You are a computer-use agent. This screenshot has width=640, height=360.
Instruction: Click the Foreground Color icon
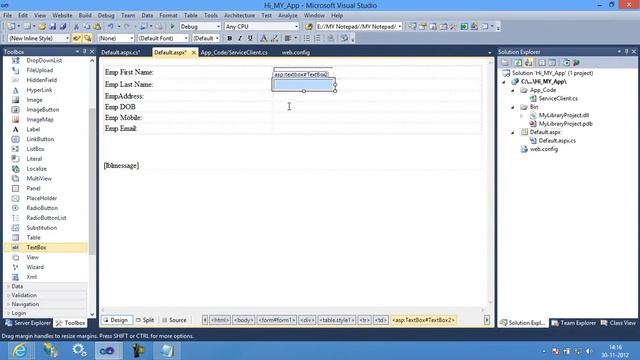tap(264, 38)
